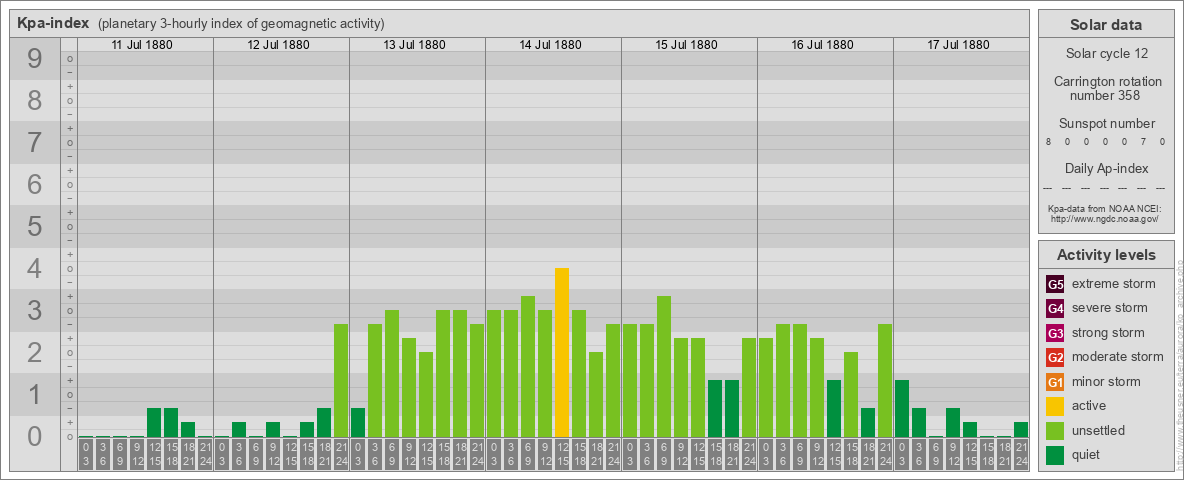Click the extreme storm legend label
The height and width of the screenshot is (480, 1184).
(1114, 284)
